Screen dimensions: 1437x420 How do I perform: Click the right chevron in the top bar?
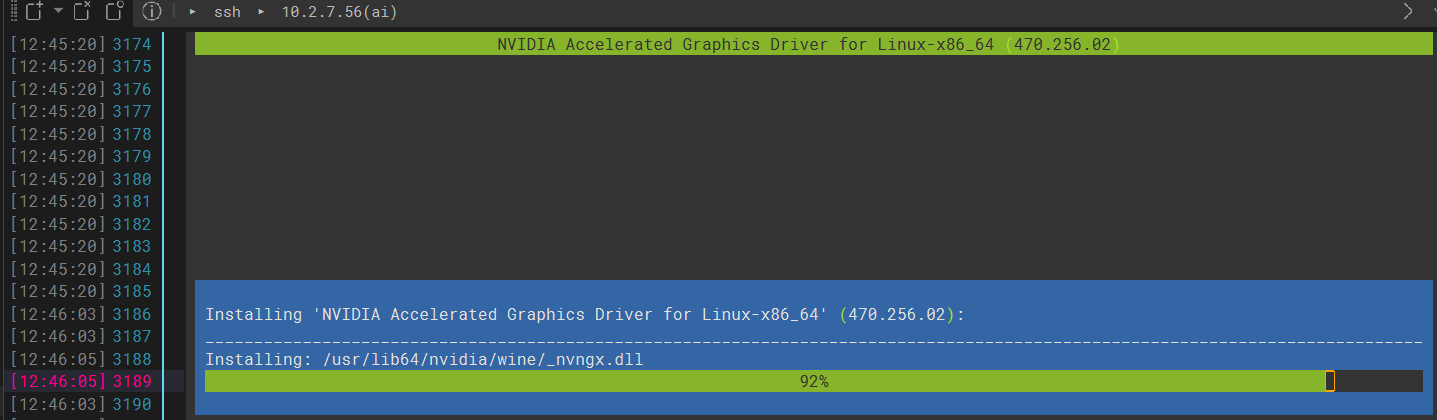click(1408, 12)
